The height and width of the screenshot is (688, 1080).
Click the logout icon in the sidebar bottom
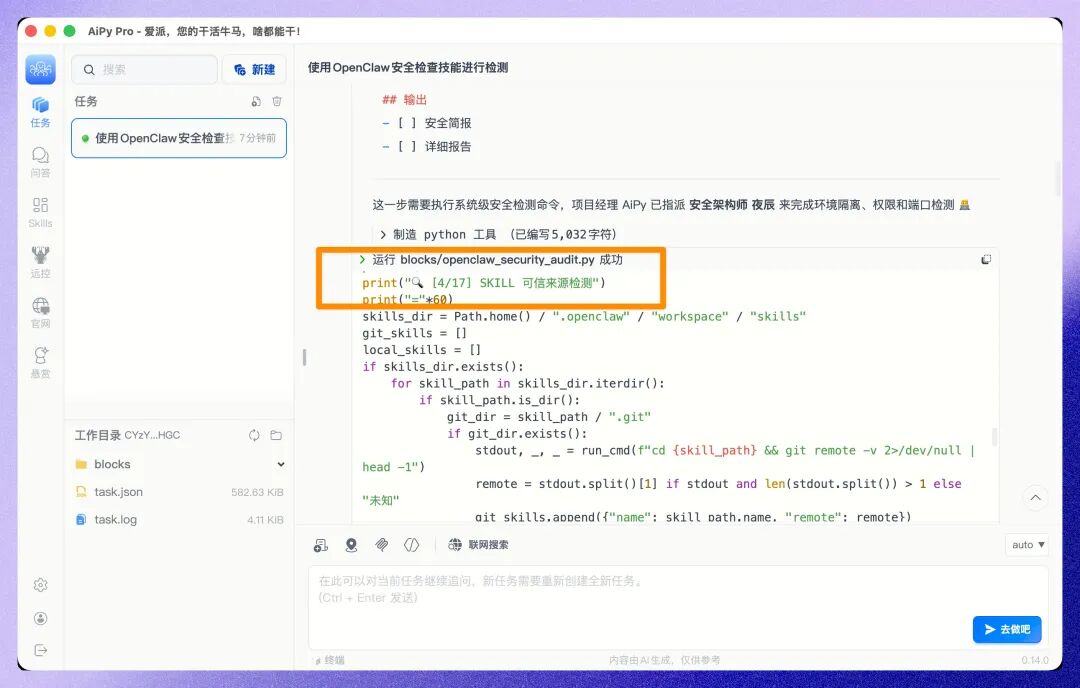pos(41,650)
